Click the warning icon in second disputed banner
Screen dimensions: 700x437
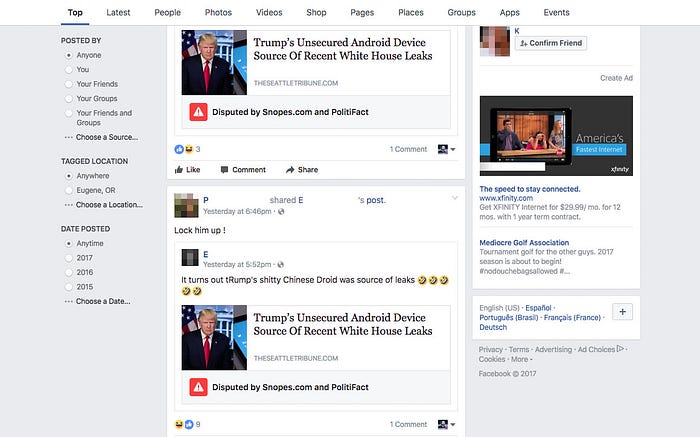[x=198, y=387]
